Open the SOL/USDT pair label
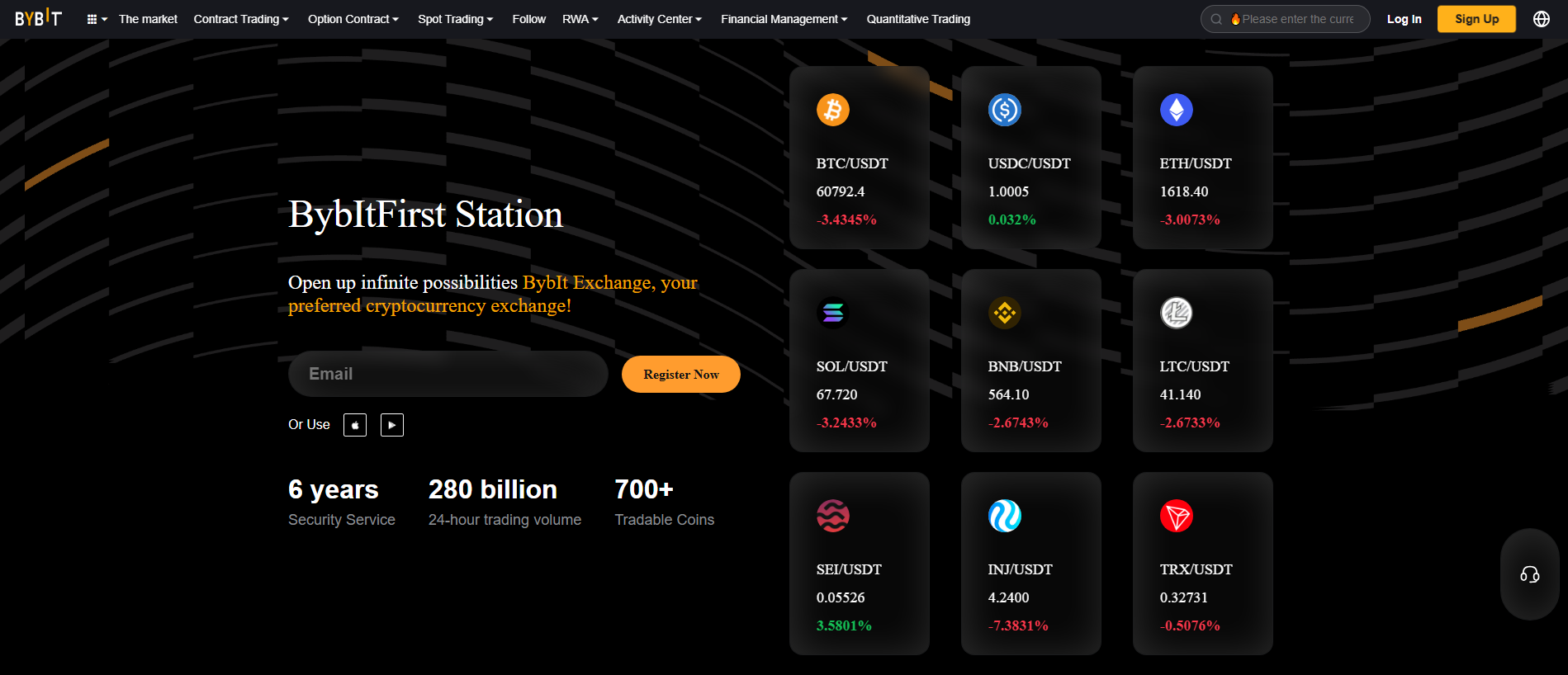Image resolution: width=1568 pixels, height=675 pixels. click(852, 366)
